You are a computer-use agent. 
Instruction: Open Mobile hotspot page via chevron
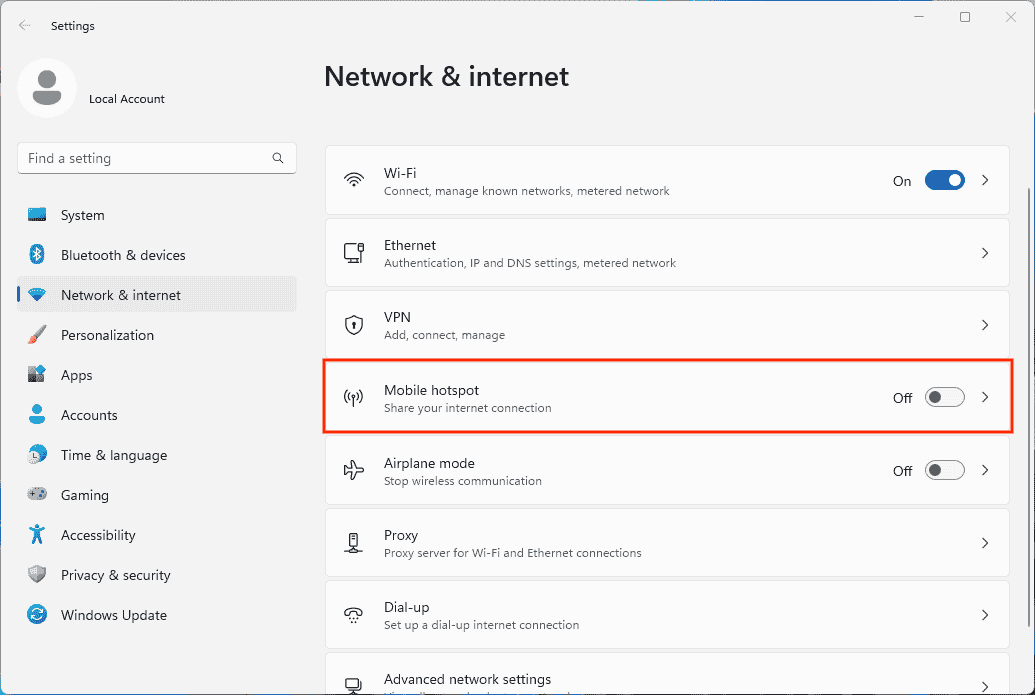point(985,397)
